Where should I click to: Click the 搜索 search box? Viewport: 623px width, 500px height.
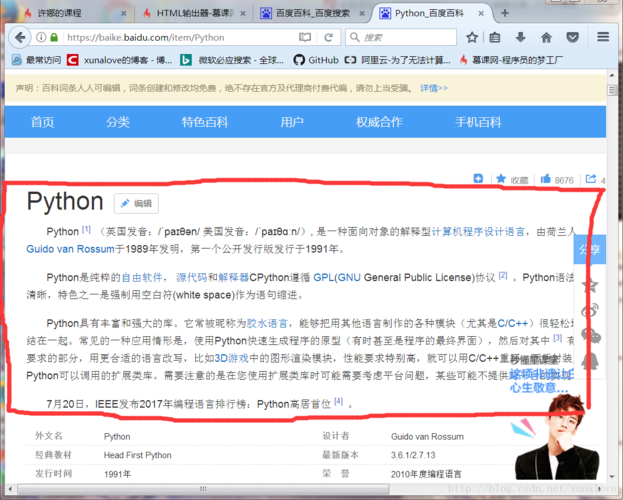(401, 37)
